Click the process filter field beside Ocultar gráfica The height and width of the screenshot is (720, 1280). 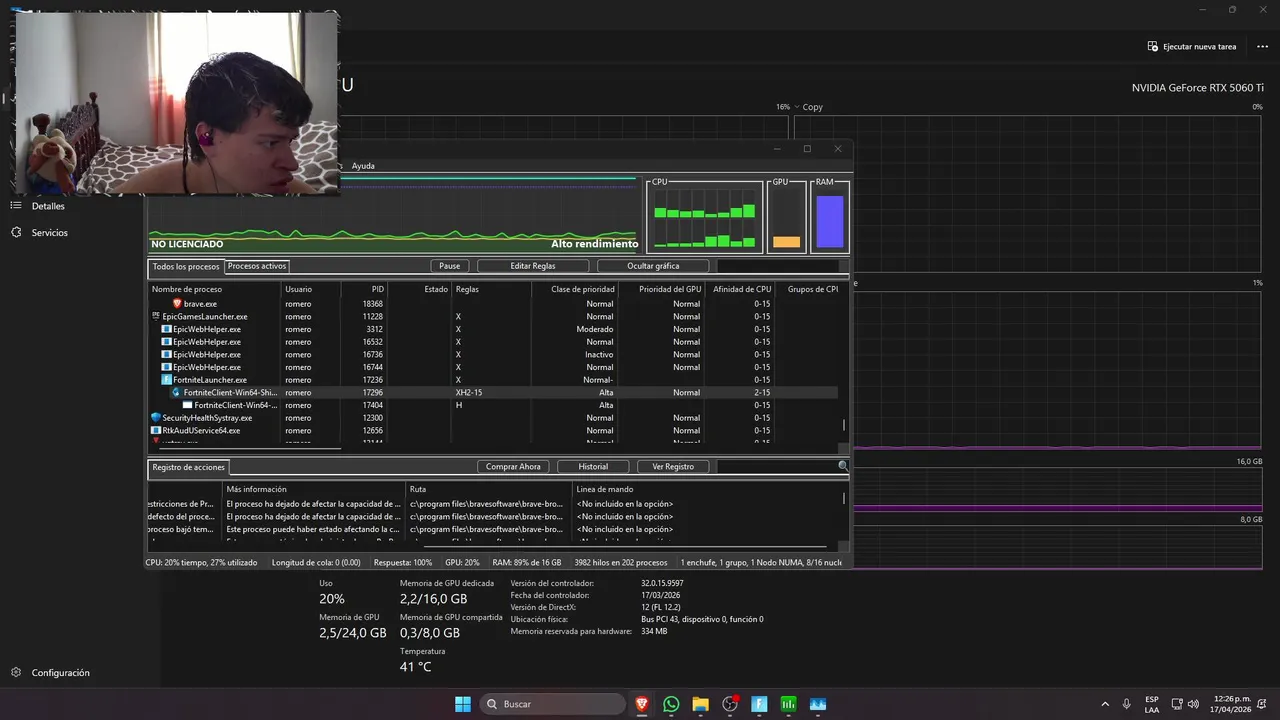pyautogui.click(x=778, y=266)
